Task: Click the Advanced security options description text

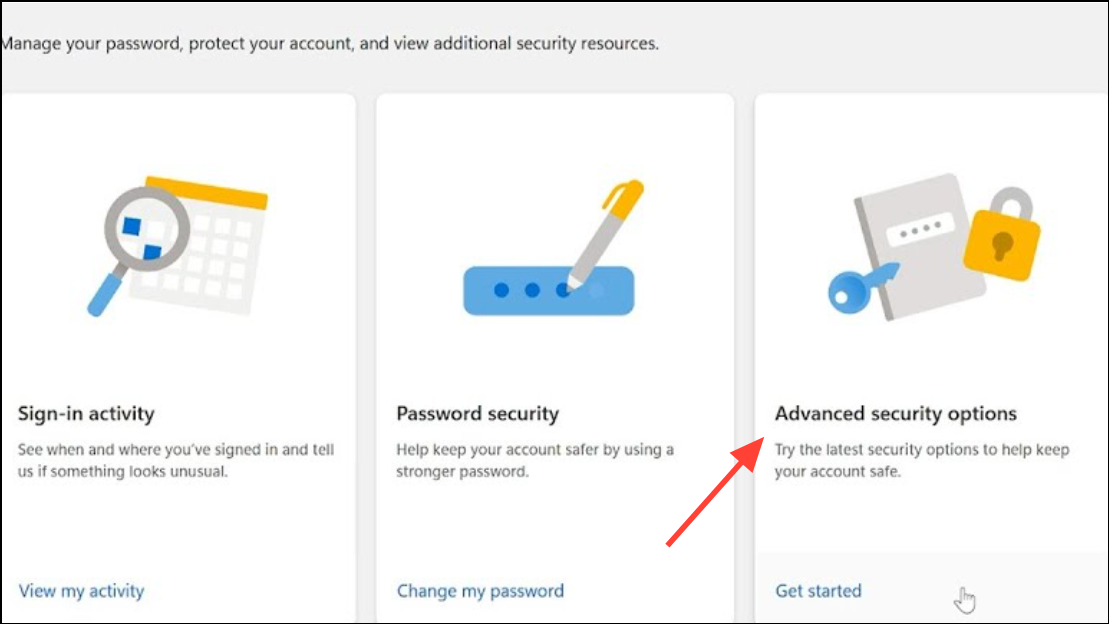Action: 921,460
